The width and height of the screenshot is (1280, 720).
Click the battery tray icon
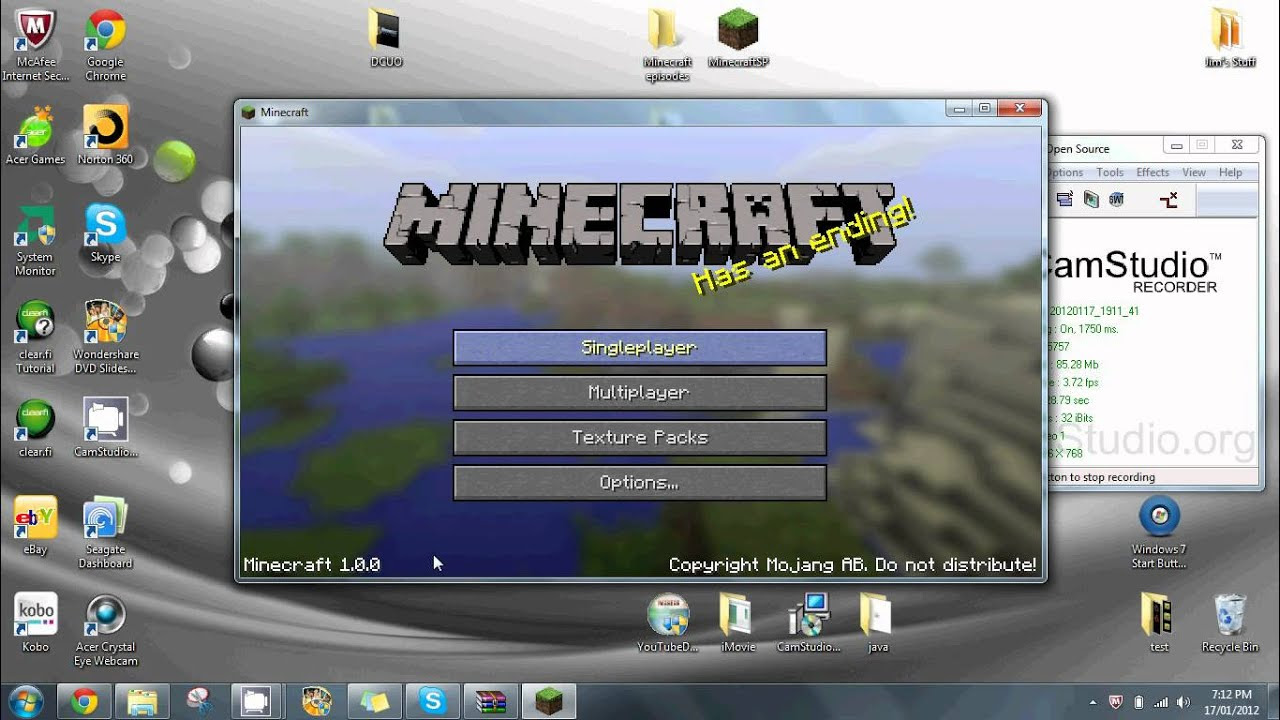pos(1138,702)
